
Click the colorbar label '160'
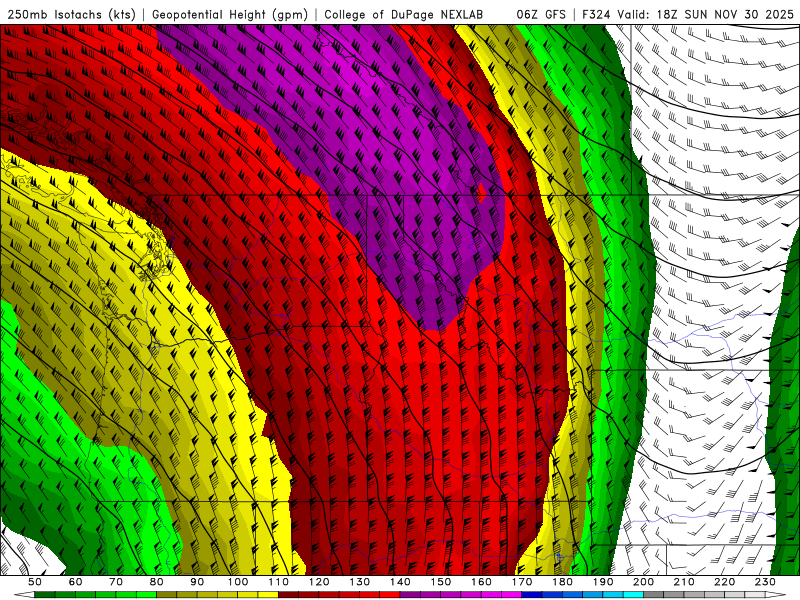pos(481,582)
